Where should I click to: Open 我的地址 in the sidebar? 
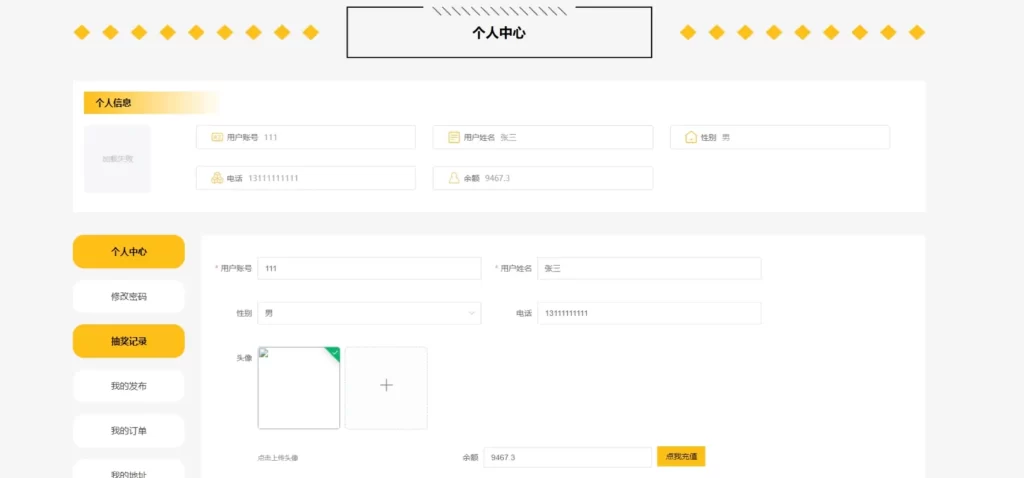tap(129, 472)
